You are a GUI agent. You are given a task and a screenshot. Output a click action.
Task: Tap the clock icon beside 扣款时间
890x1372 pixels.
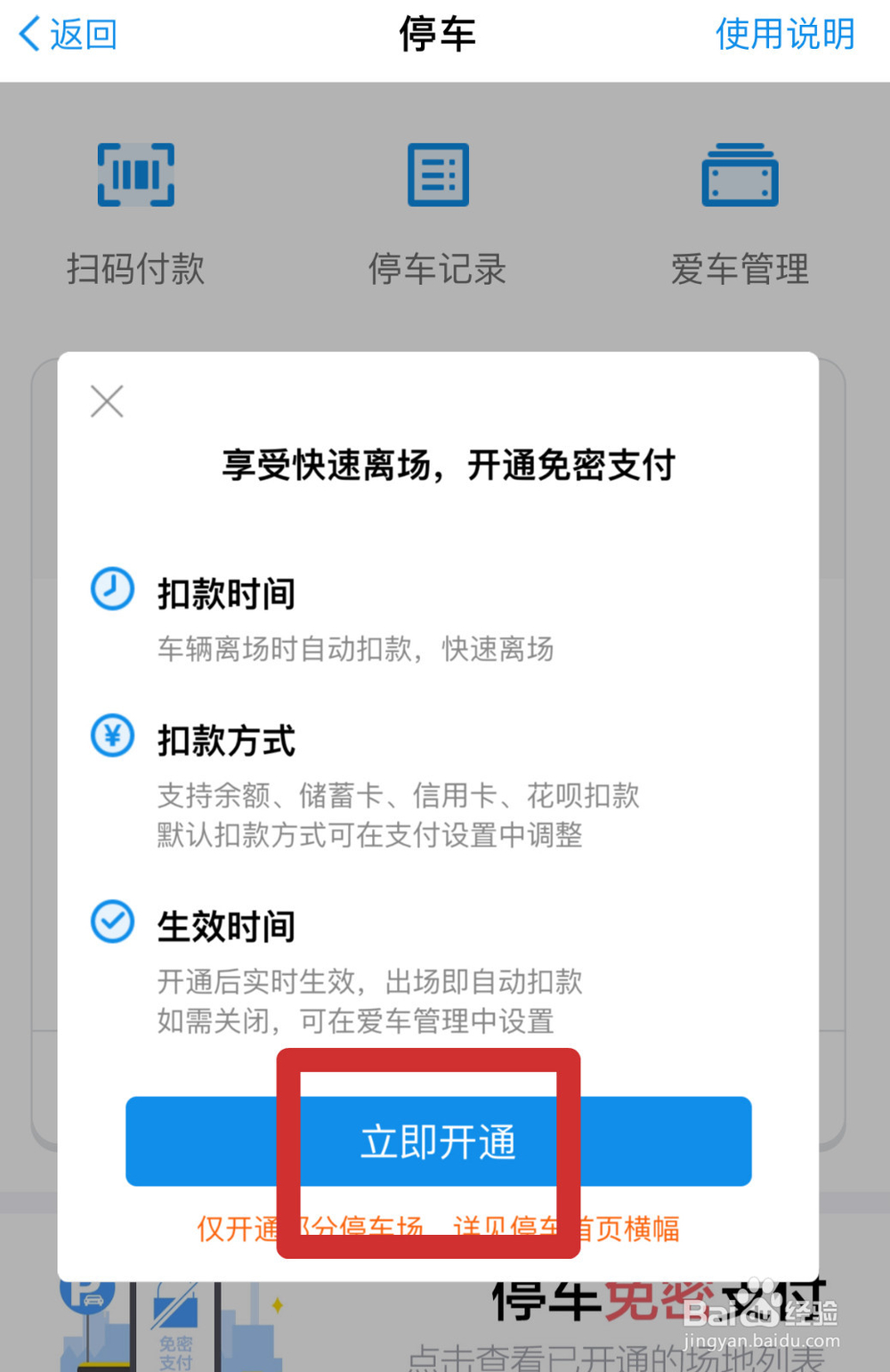click(113, 589)
